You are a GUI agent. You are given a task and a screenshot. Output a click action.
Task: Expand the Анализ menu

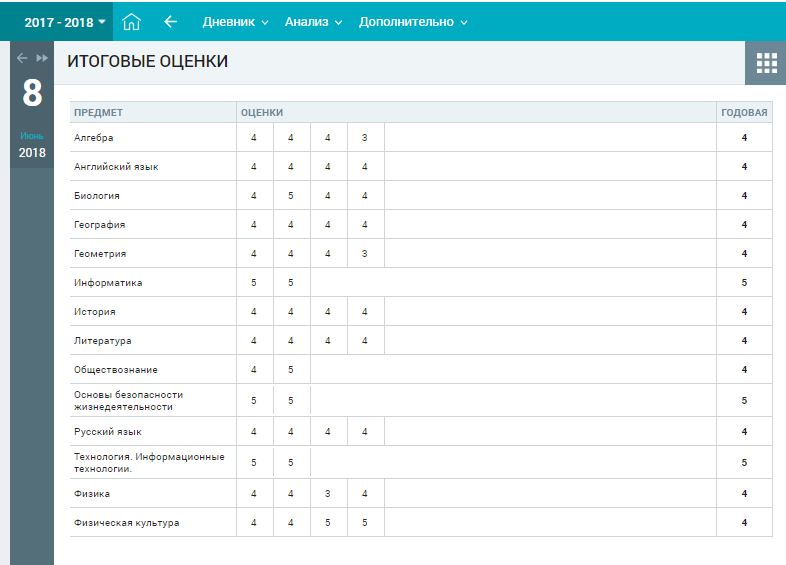point(313,21)
